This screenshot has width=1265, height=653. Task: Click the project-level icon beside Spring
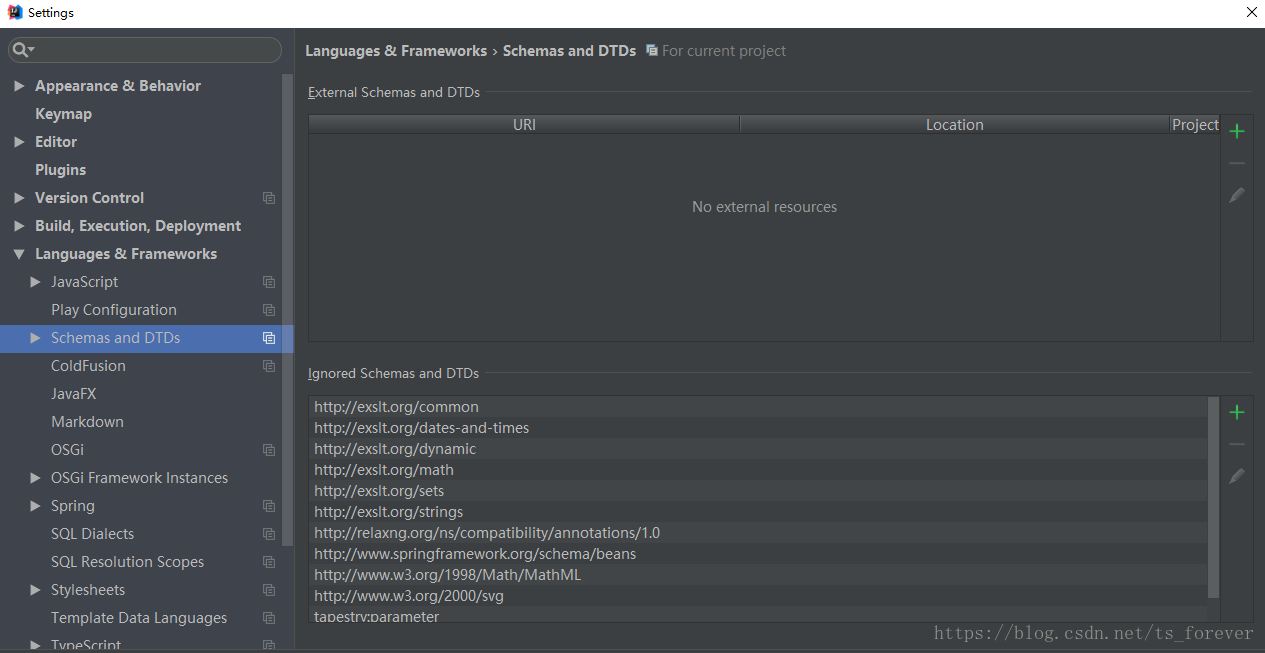[x=269, y=506]
